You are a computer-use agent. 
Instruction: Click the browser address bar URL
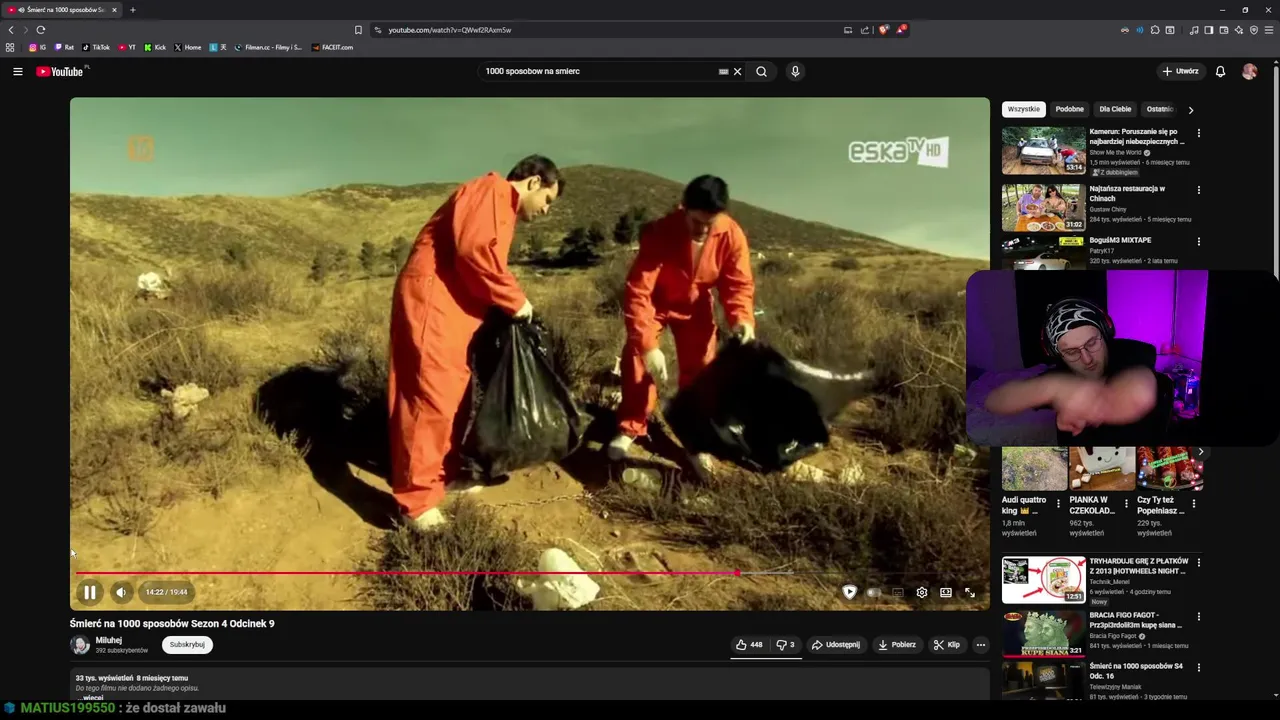[x=450, y=30]
